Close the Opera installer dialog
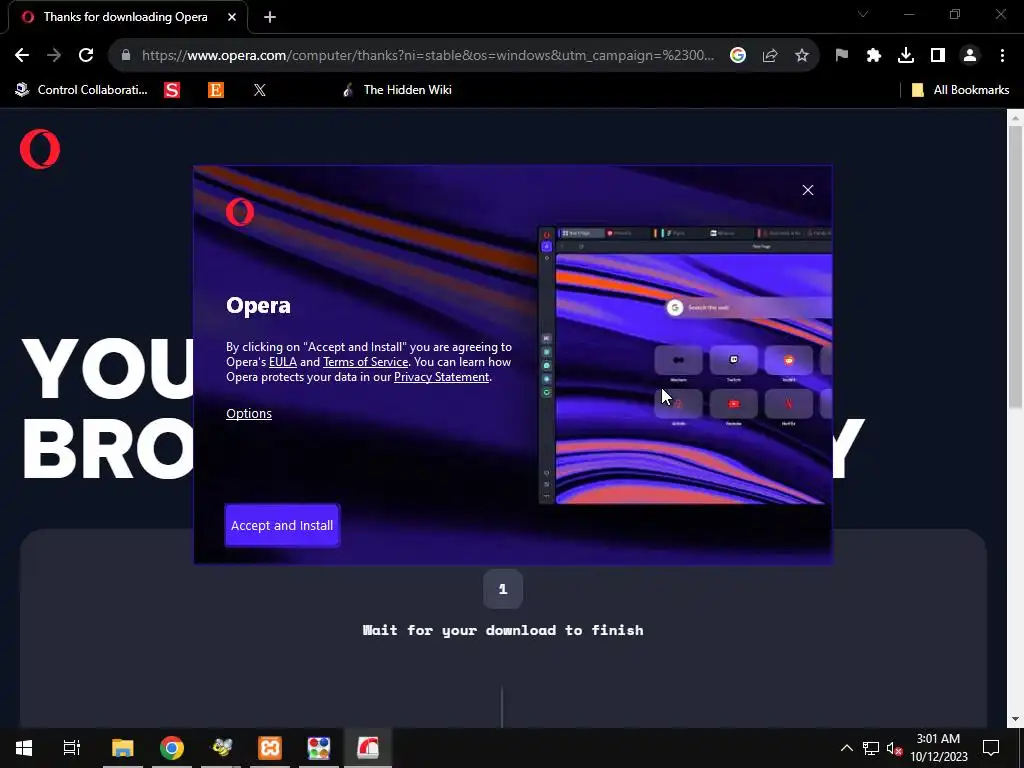This screenshot has width=1024, height=768. pyautogui.click(x=808, y=190)
